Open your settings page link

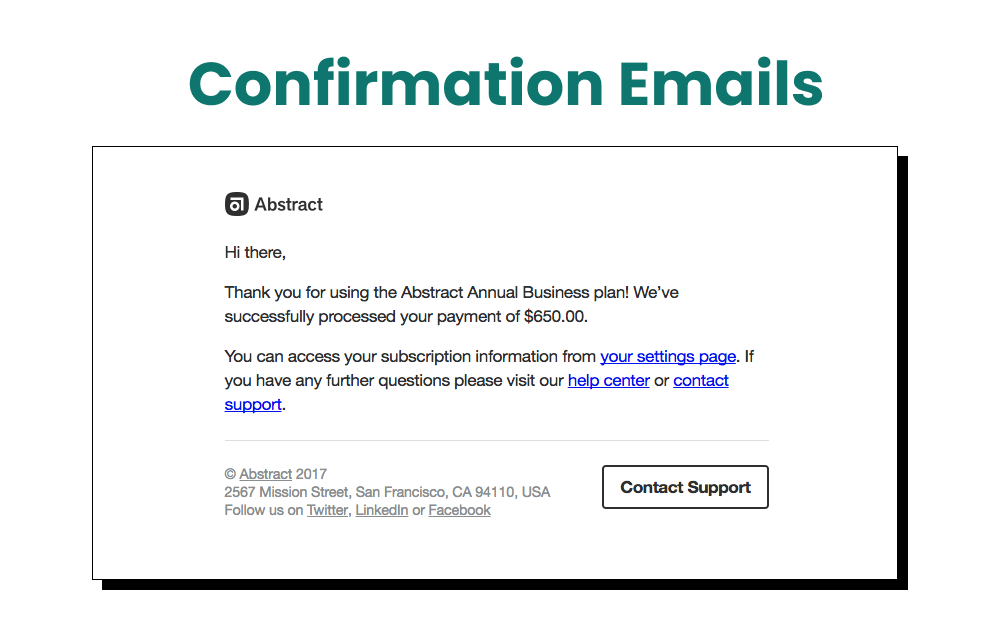coord(667,356)
